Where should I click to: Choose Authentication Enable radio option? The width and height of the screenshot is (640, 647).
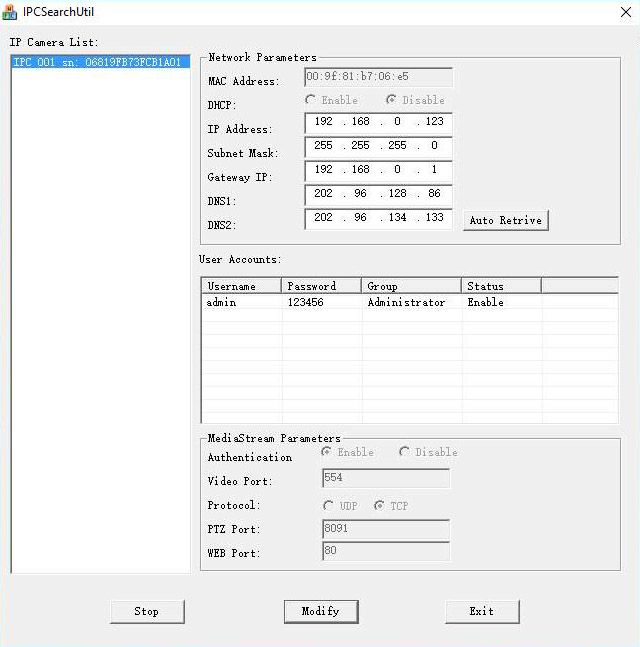[327, 452]
